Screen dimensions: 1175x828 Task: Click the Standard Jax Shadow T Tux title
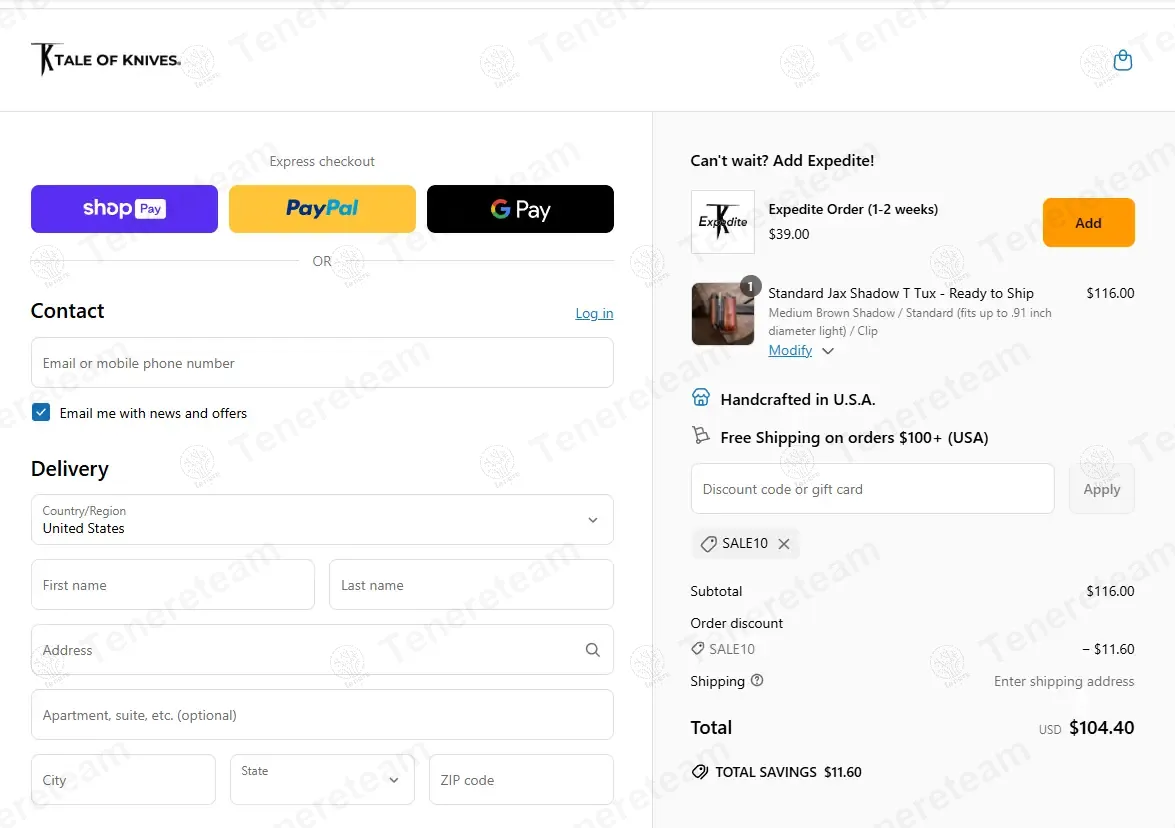point(901,293)
